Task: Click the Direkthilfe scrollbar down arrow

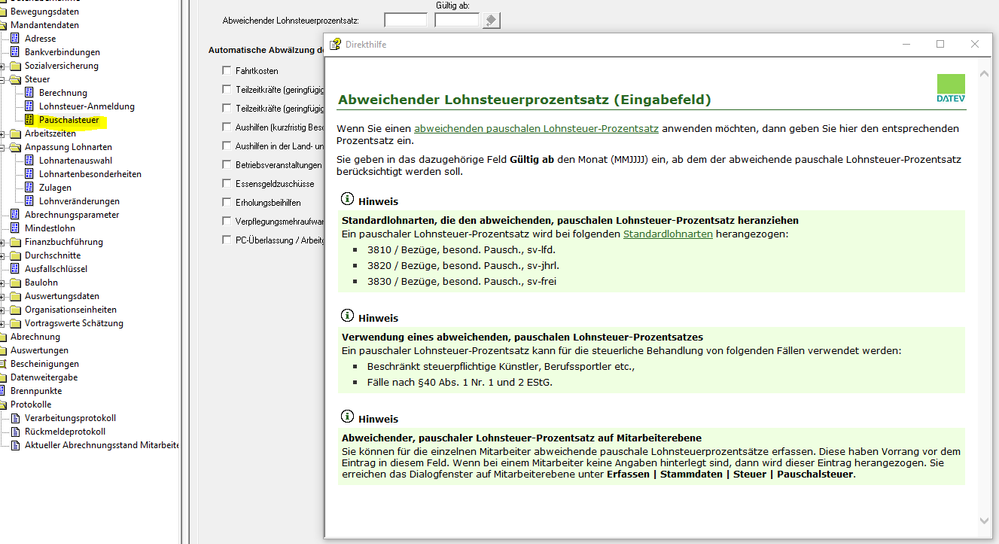Action: 984,520
